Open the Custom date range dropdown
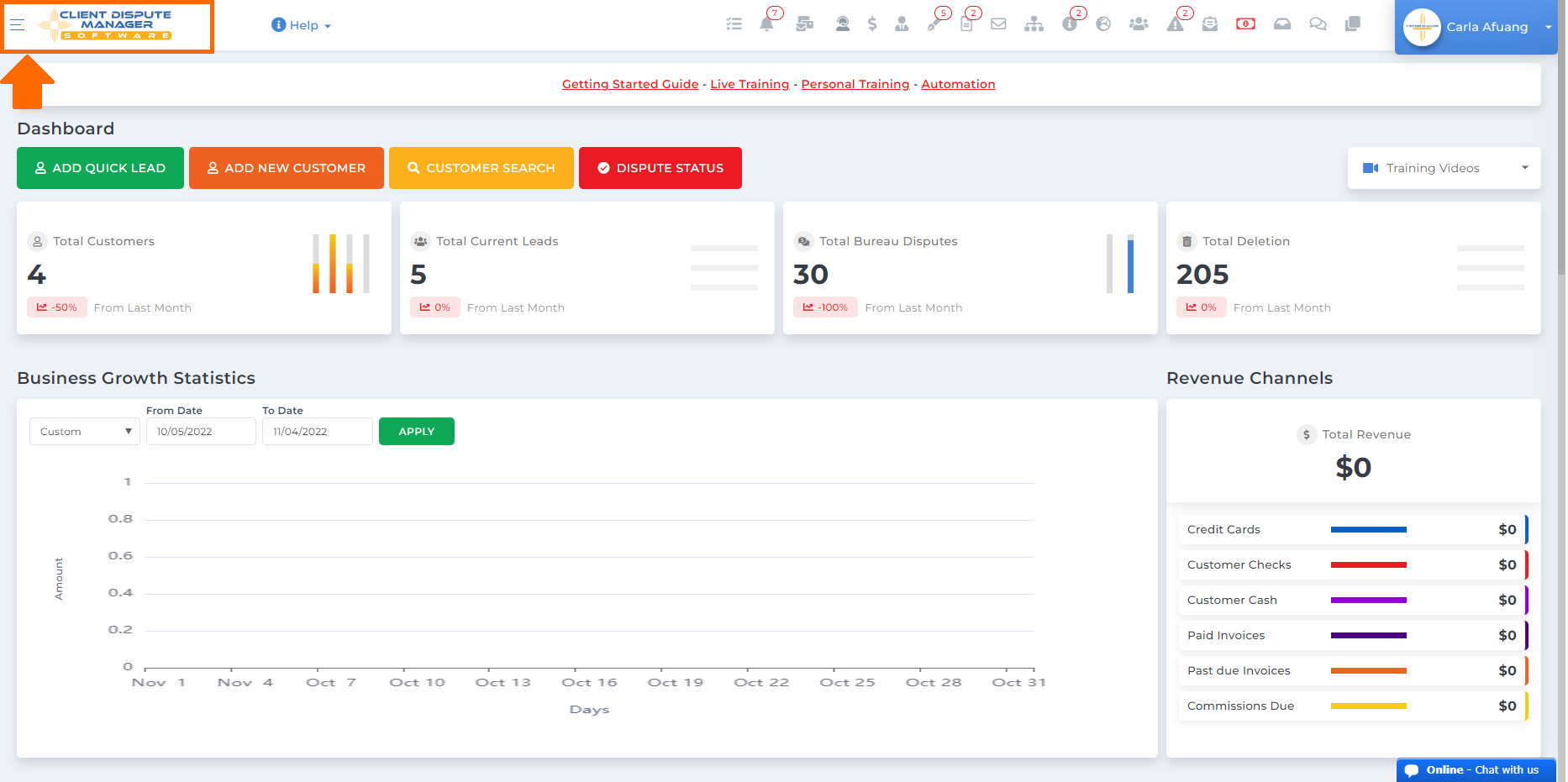 [x=85, y=432]
